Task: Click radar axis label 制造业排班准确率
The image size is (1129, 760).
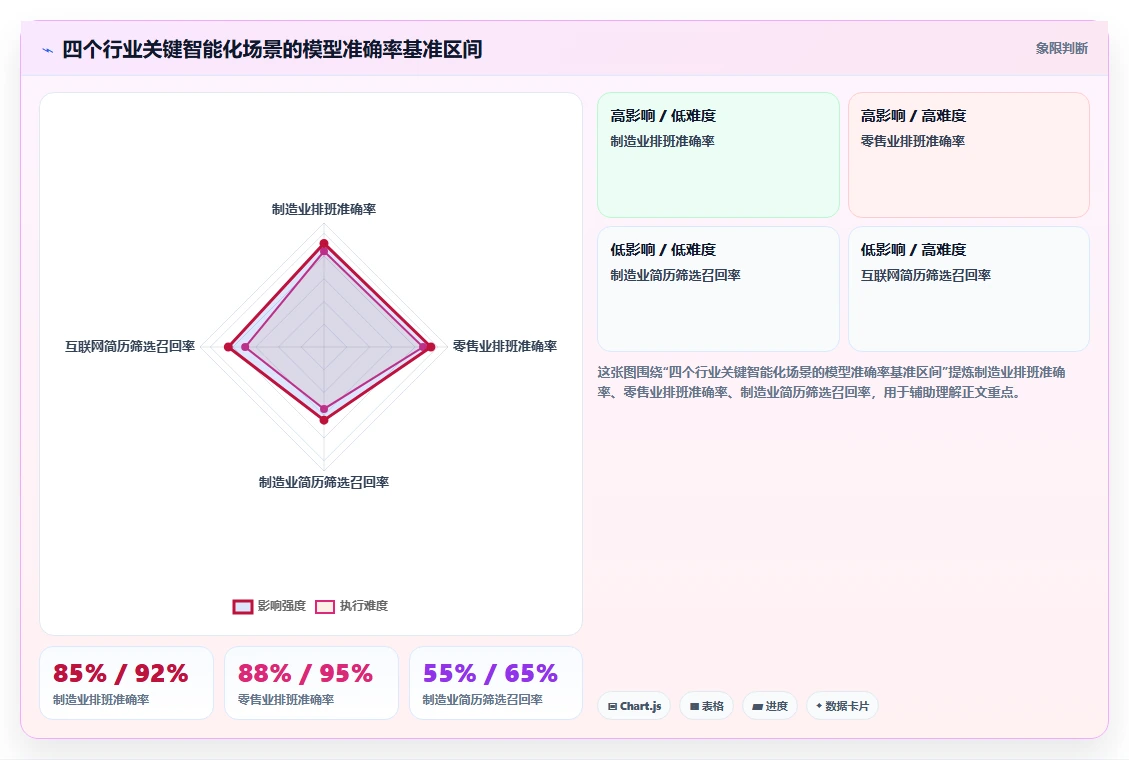Action: pyautogui.click(x=324, y=209)
